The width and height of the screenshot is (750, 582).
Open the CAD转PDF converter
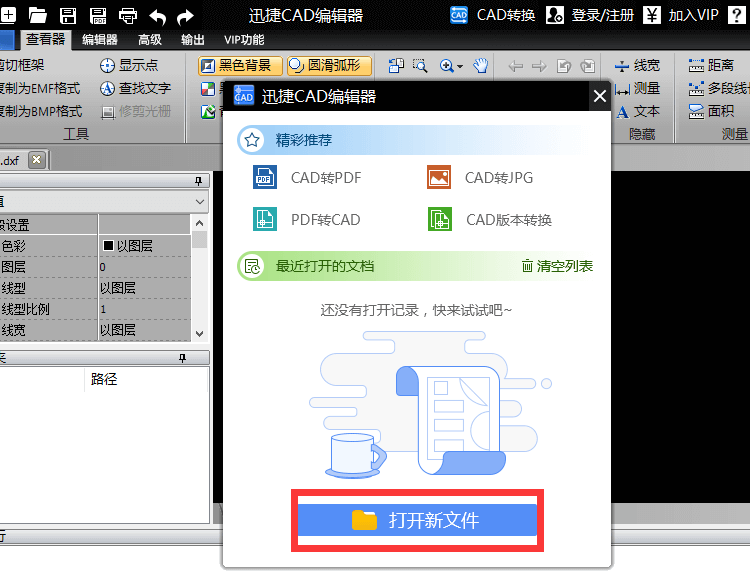(x=307, y=177)
